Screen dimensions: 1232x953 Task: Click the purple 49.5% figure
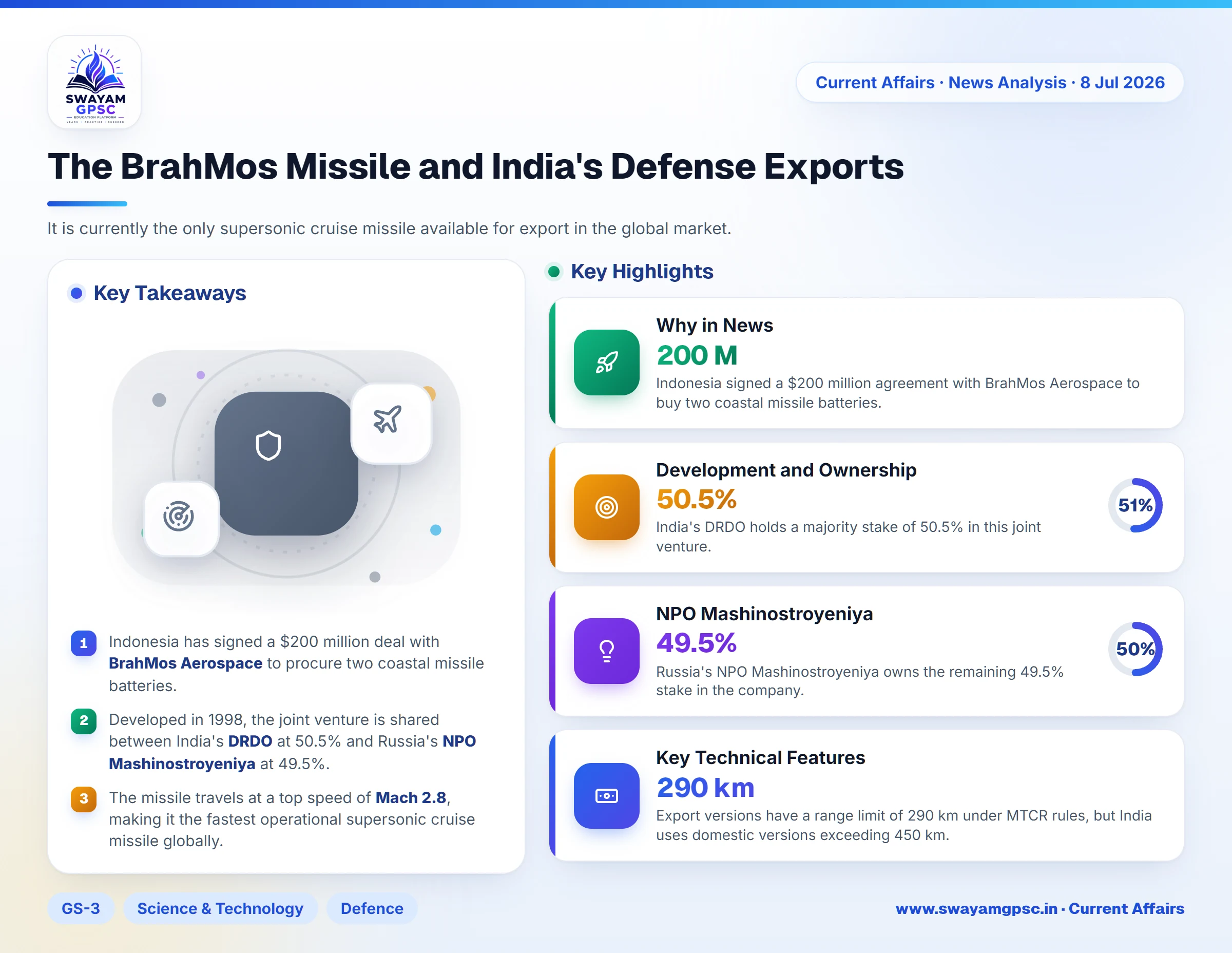[696, 643]
